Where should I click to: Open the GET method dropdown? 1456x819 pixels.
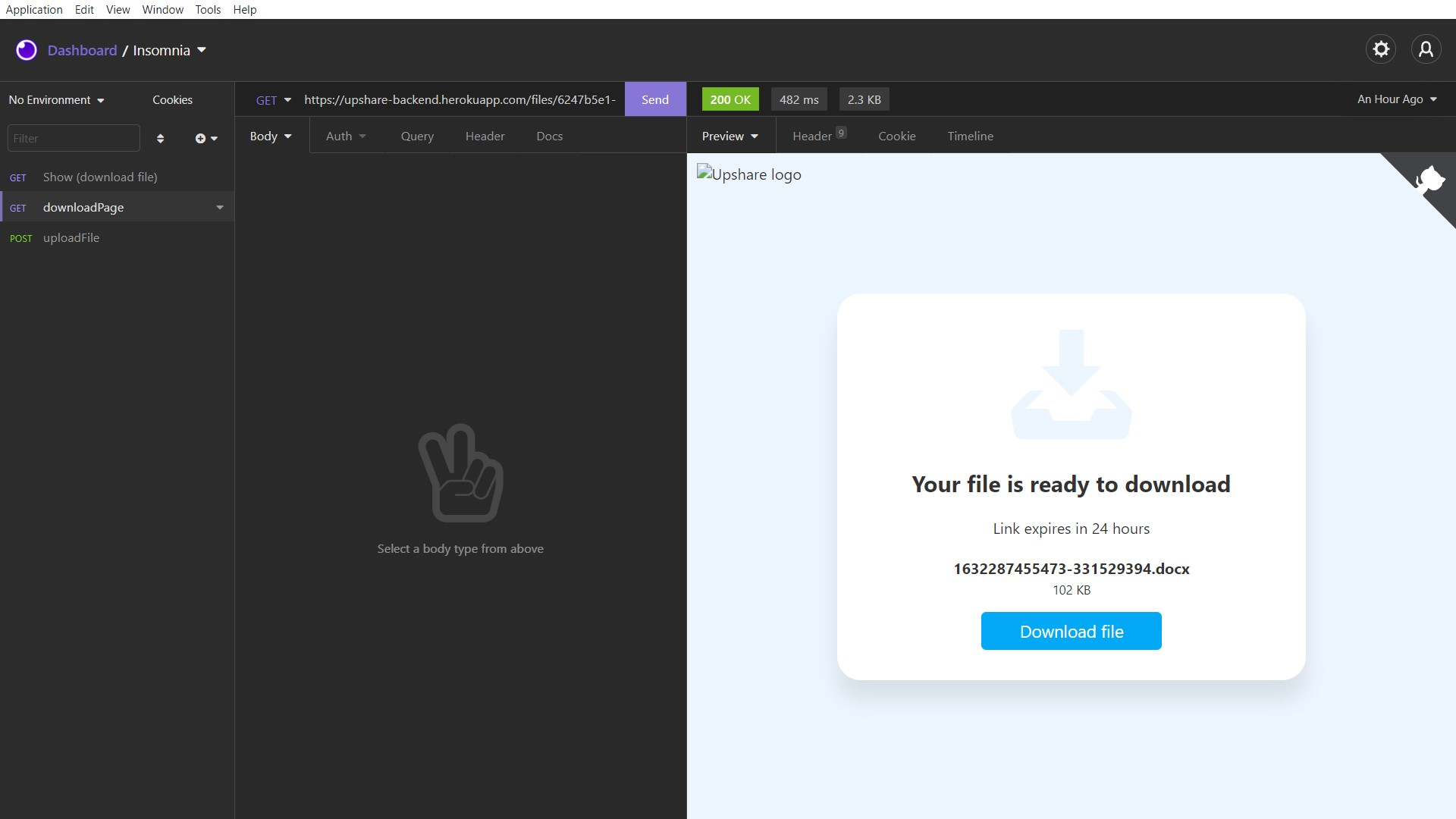pos(273,100)
